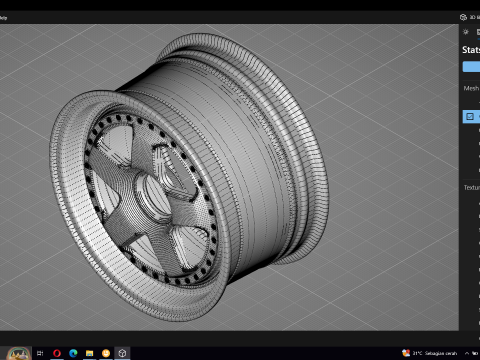Open Opera browser from taskbar
Screen dimensions: 480x360
point(57,353)
